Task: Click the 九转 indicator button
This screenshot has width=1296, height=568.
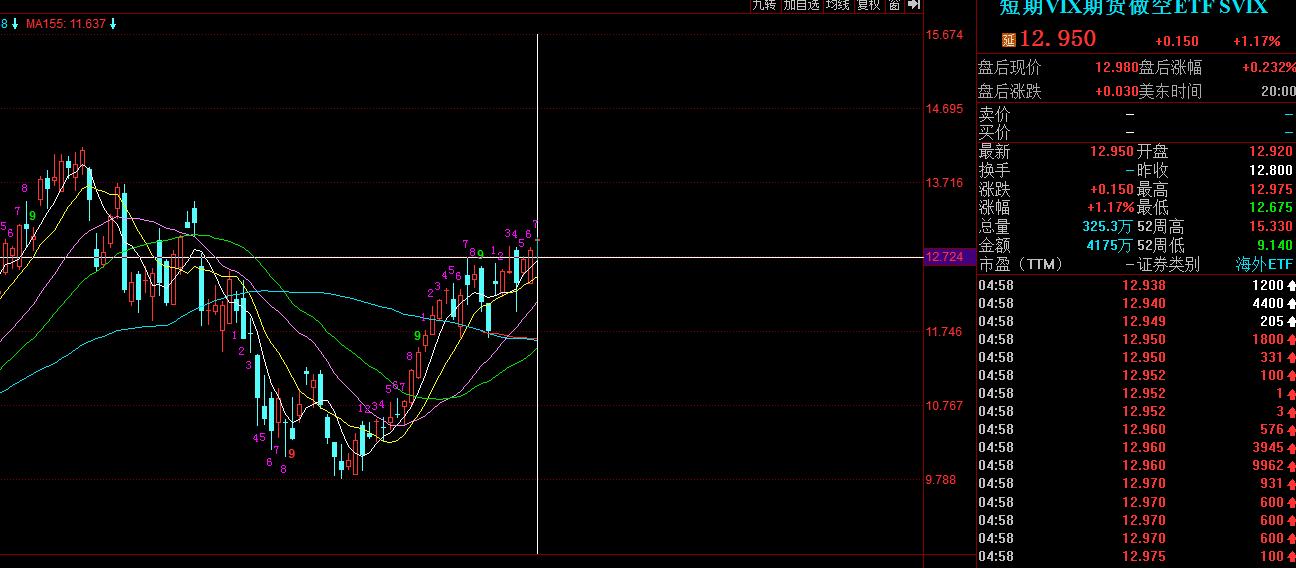Action: (764, 5)
